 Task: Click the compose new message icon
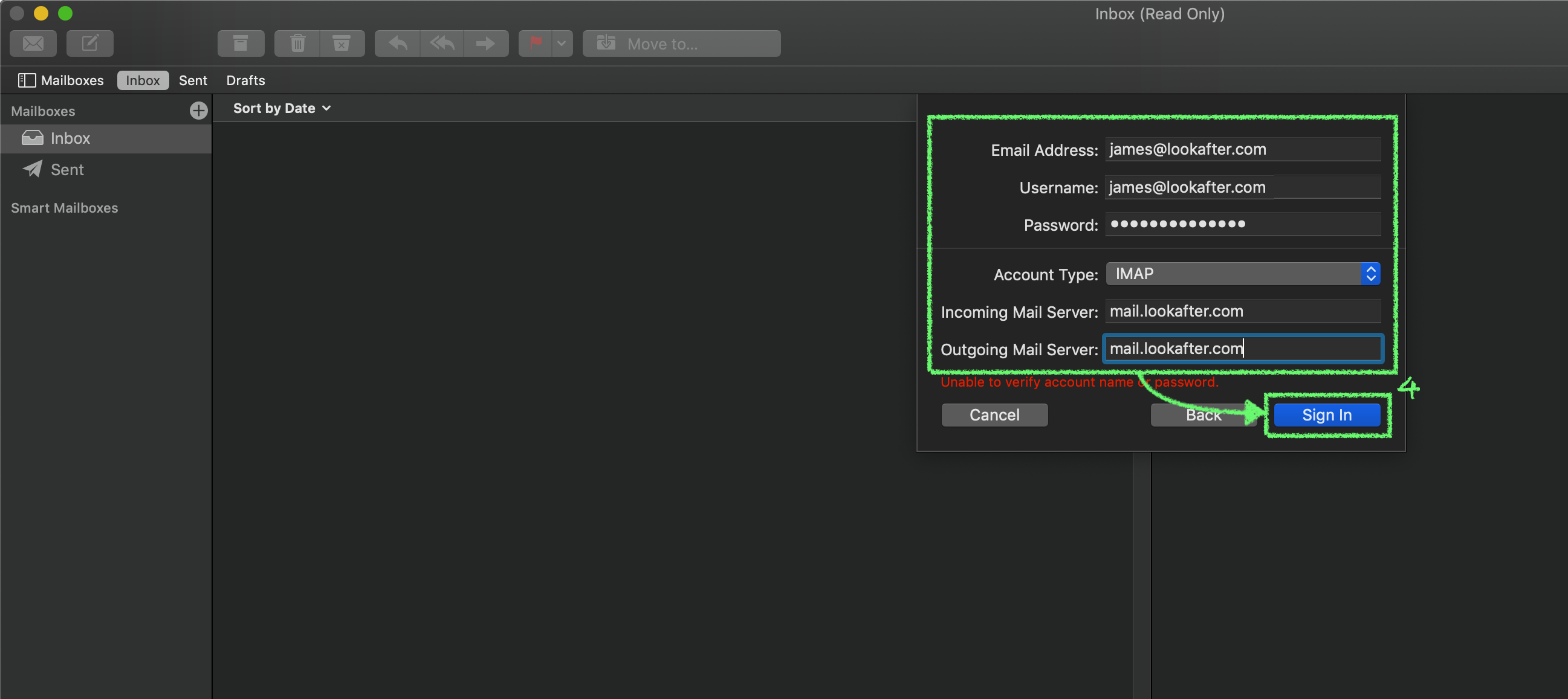(x=89, y=43)
